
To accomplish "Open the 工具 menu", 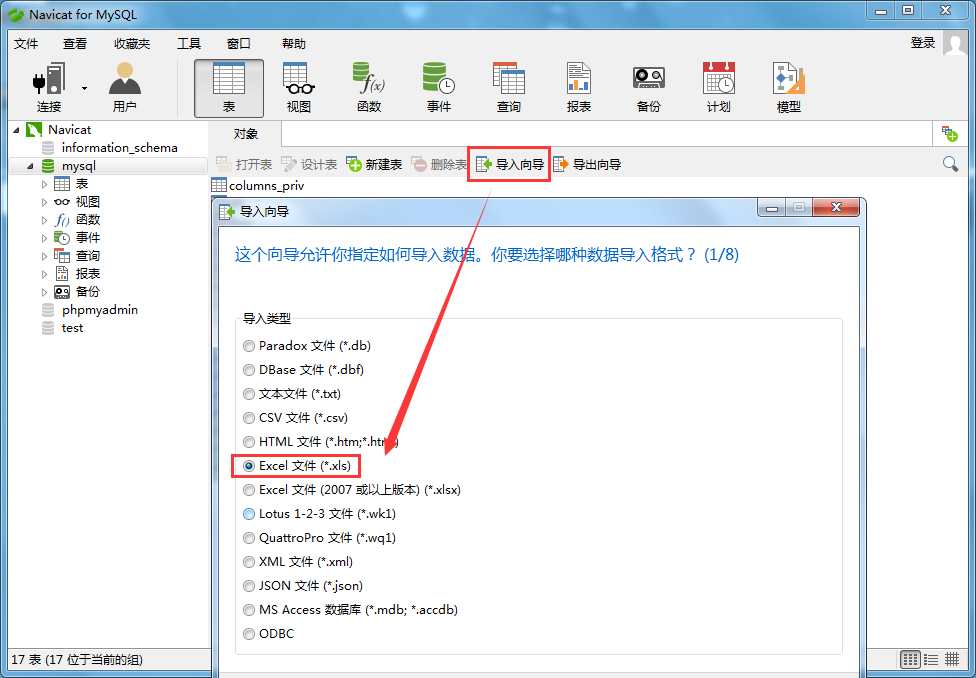I will (189, 43).
